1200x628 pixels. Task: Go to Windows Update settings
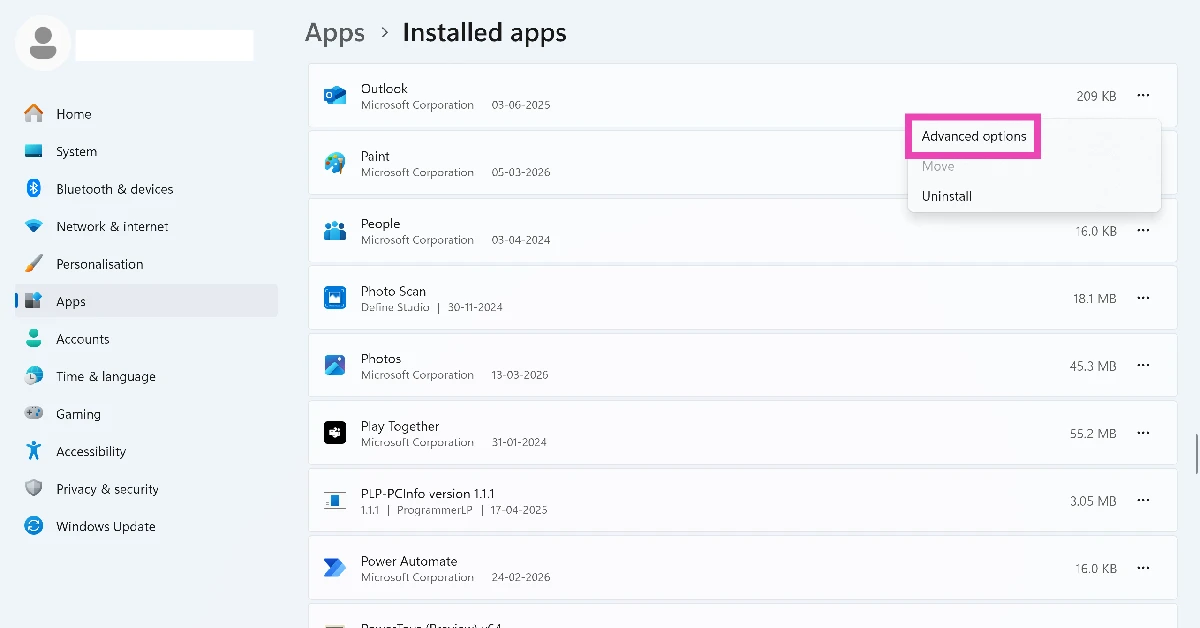pos(105,527)
